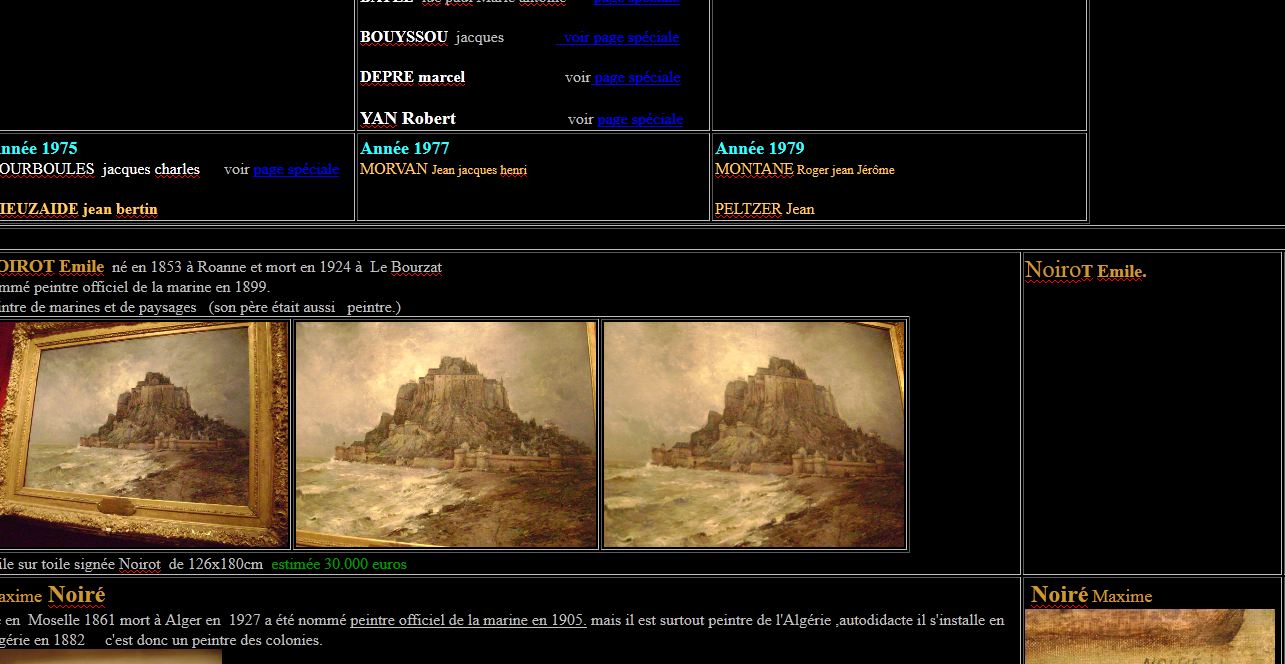Click the name PELTZER Jean
1285x664 pixels.
click(765, 209)
